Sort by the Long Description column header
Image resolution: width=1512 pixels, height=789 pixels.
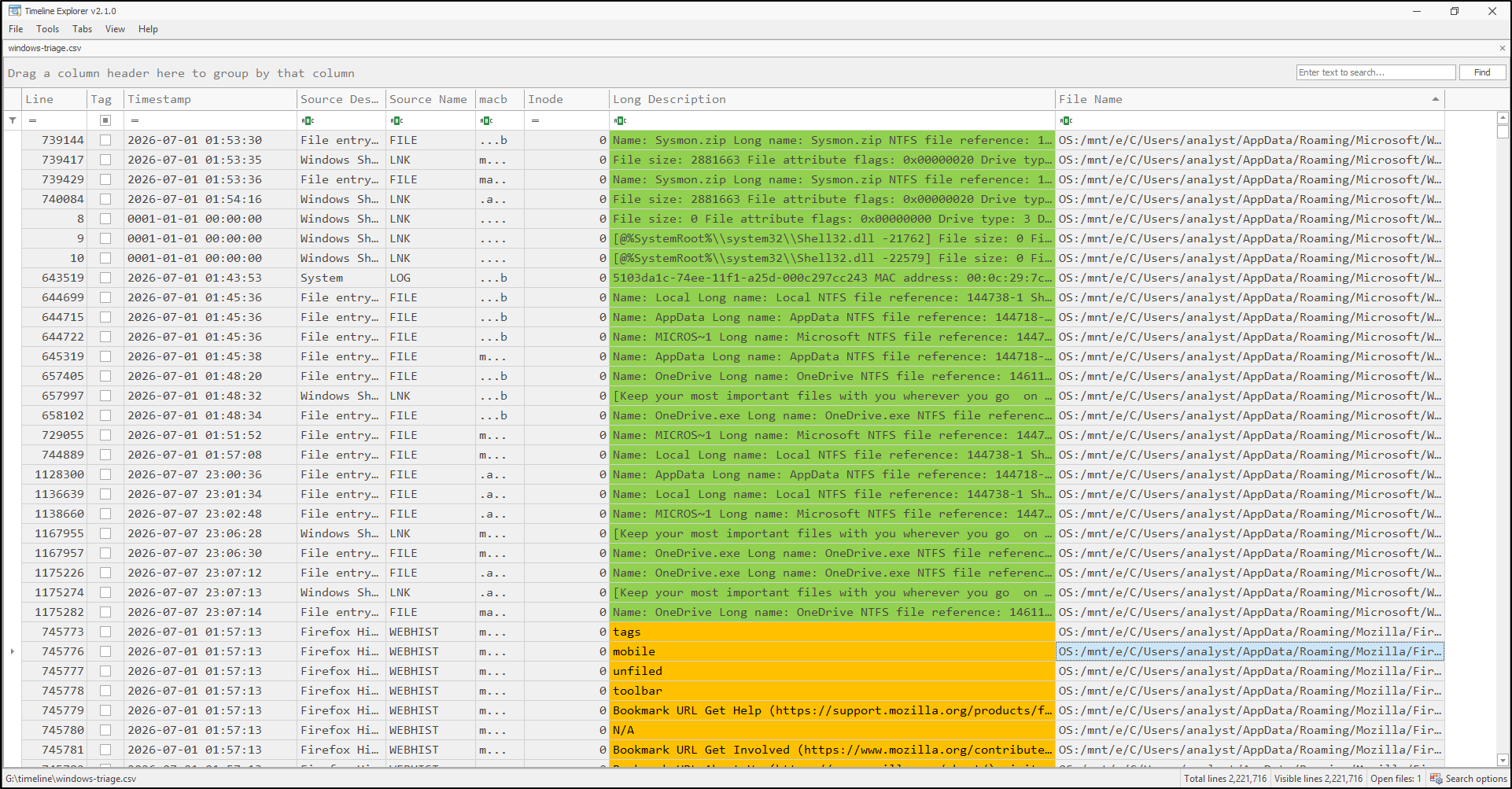(832, 99)
